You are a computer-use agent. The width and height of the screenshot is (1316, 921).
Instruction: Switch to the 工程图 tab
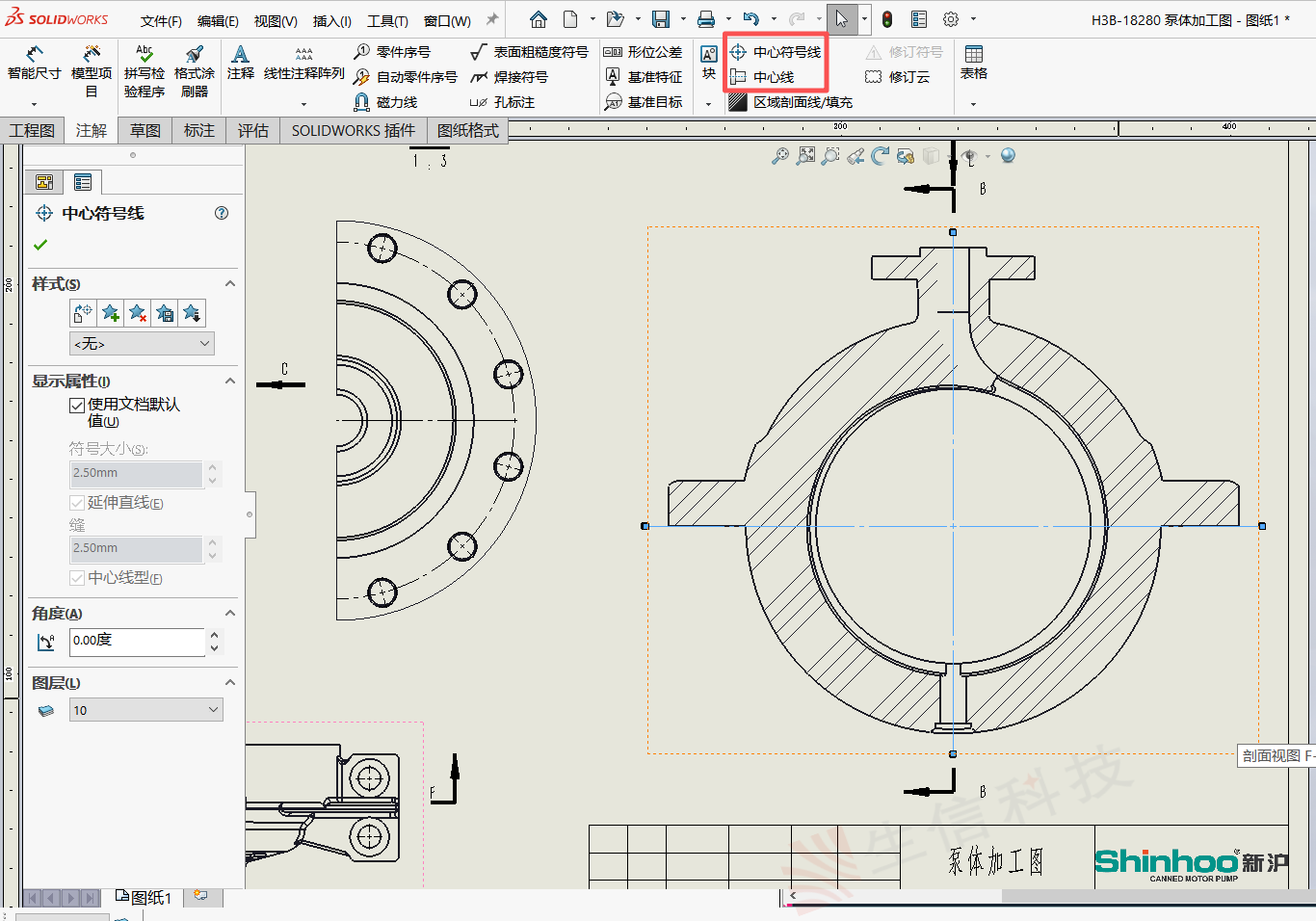(x=32, y=130)
